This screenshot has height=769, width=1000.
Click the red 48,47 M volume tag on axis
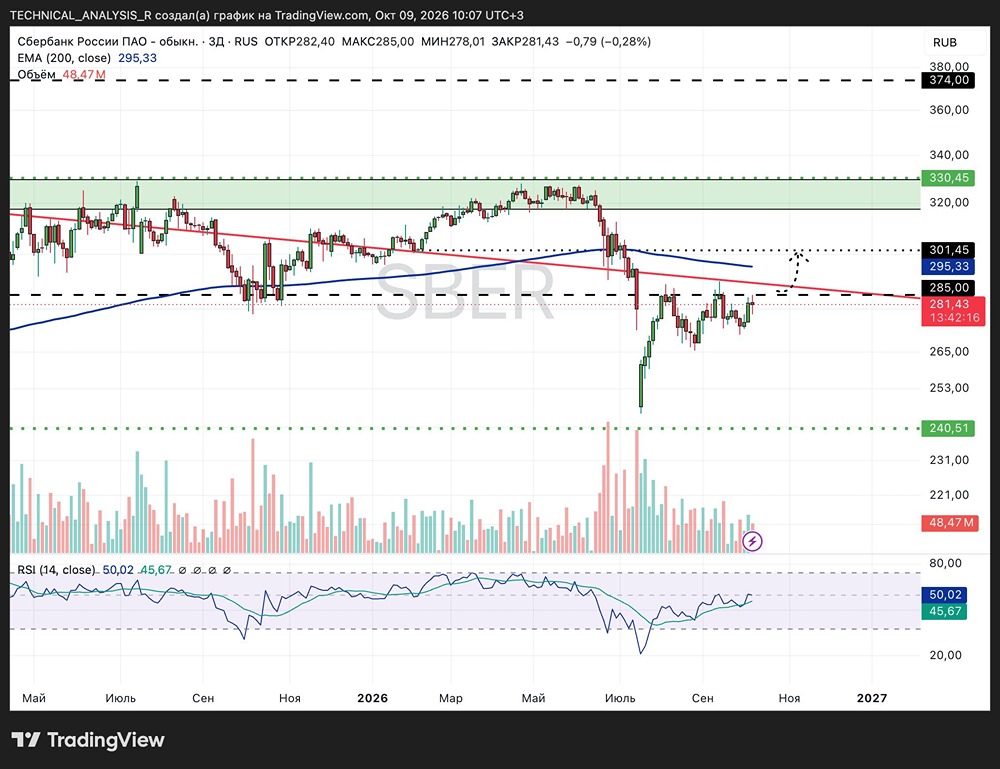pos(950,523)
